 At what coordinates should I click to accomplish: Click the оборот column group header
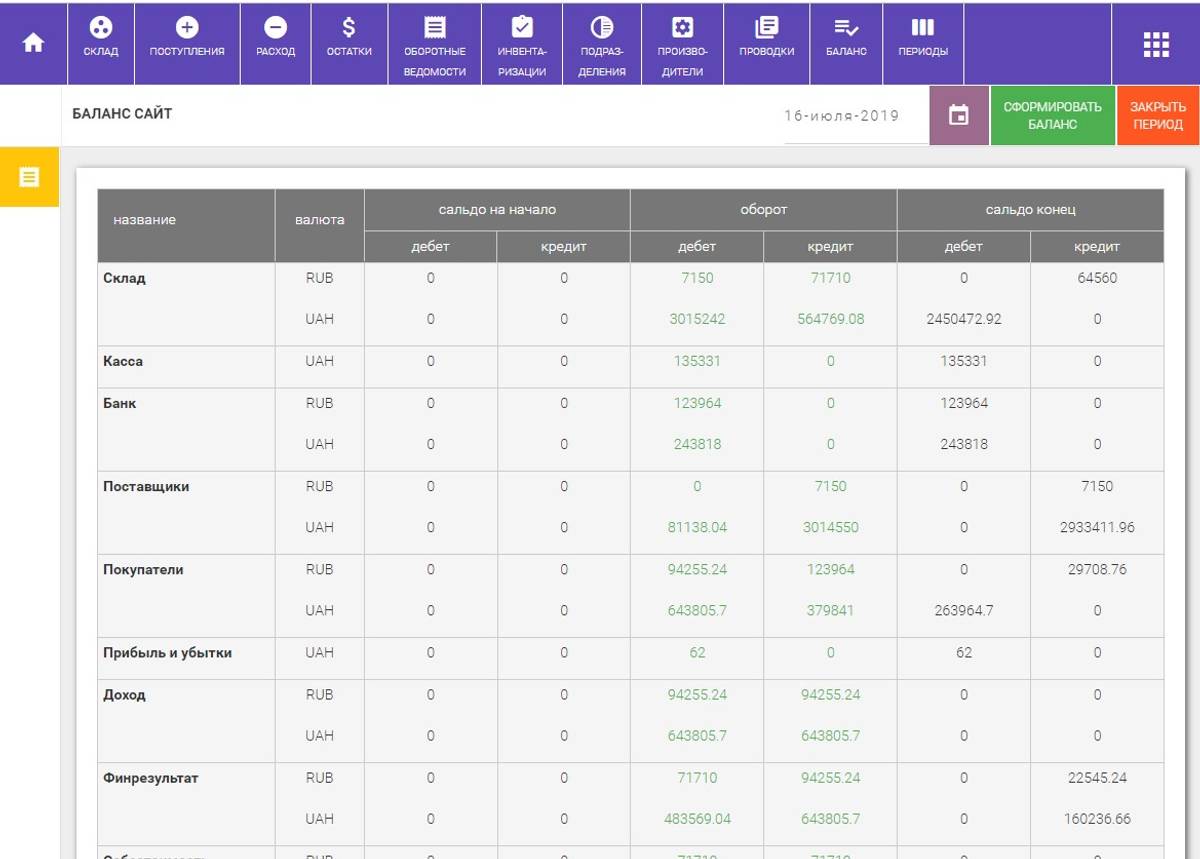pos(763,210)
